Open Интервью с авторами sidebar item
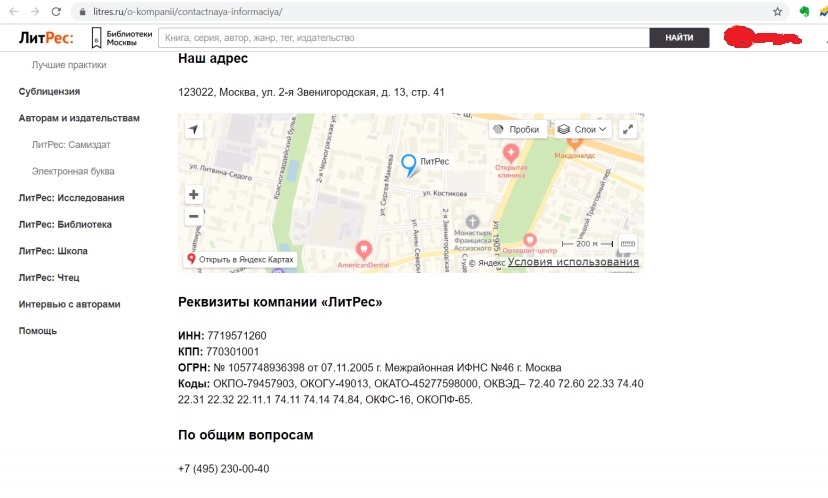The height and width of the screenshot is (498, 828). click(x=69, y=304)
